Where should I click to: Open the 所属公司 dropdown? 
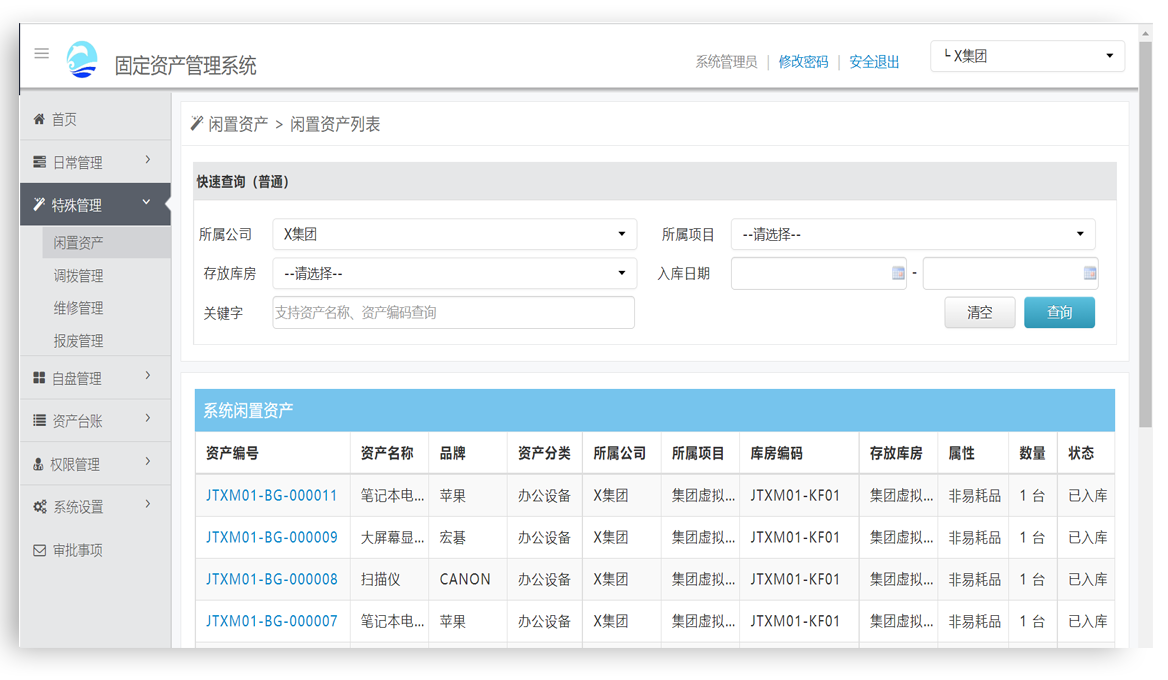[453, 233]
